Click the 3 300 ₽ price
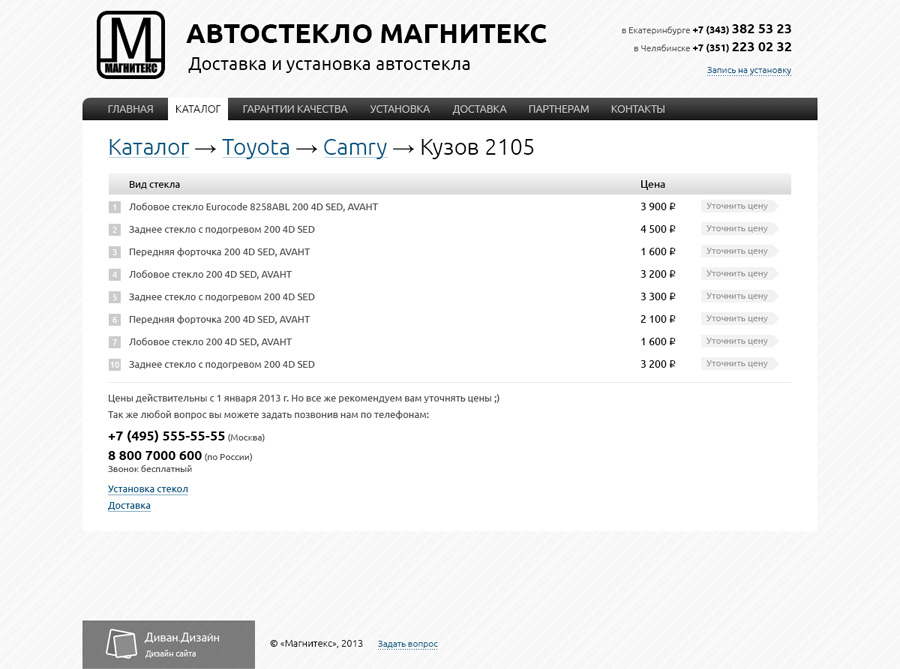The height and width of the screenshot is (669, 900). tap(658, 297)
